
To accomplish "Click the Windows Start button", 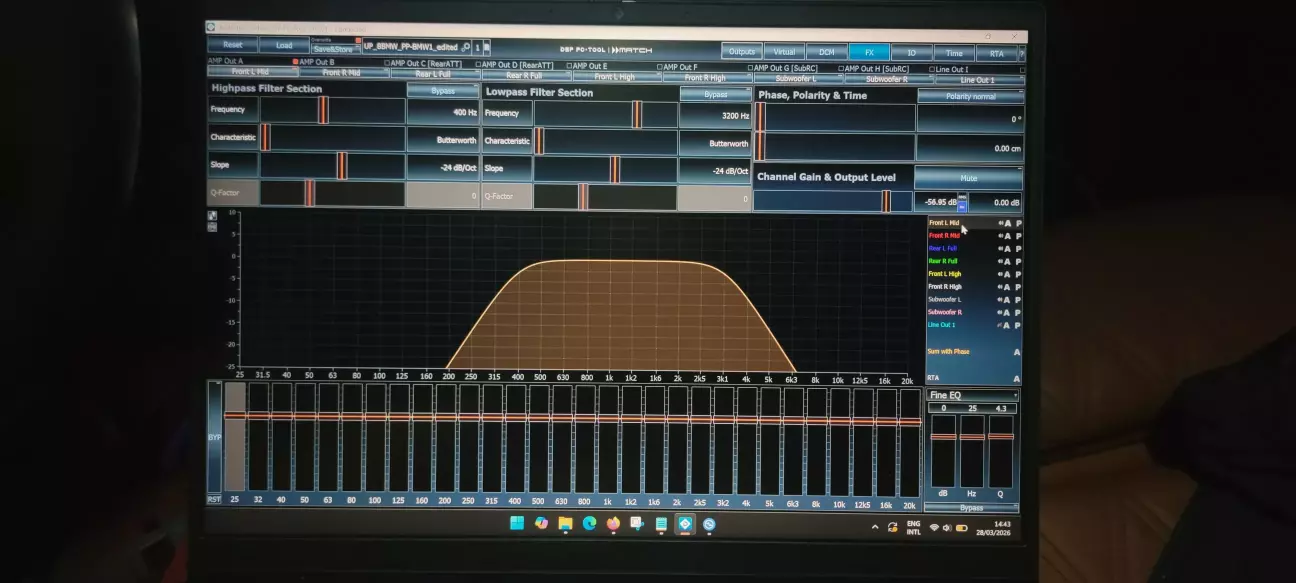I will 517,523.
